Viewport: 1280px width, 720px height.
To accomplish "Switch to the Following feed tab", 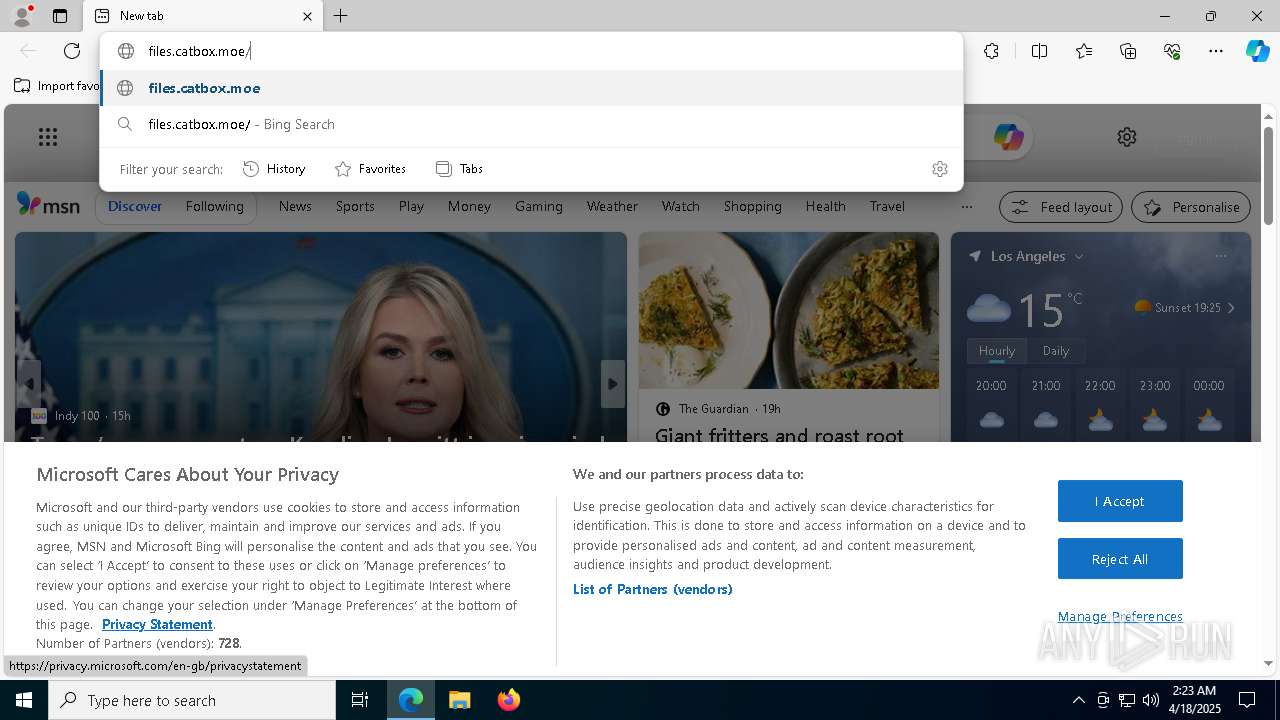I will [215, 206].
